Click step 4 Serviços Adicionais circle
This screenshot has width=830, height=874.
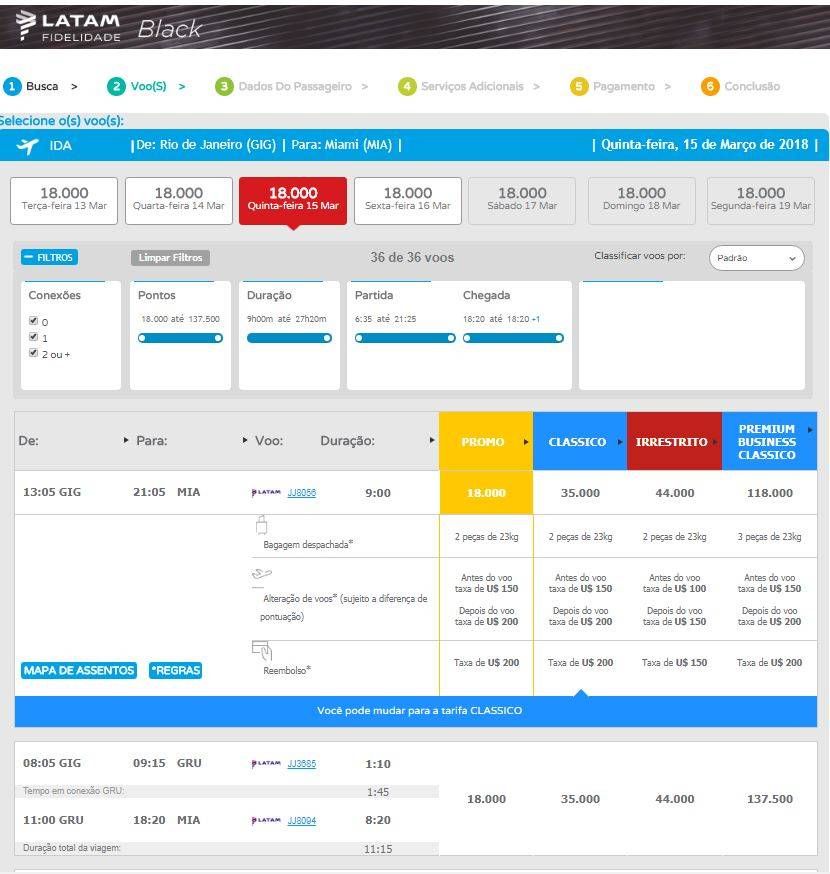(x=407, y=86)
